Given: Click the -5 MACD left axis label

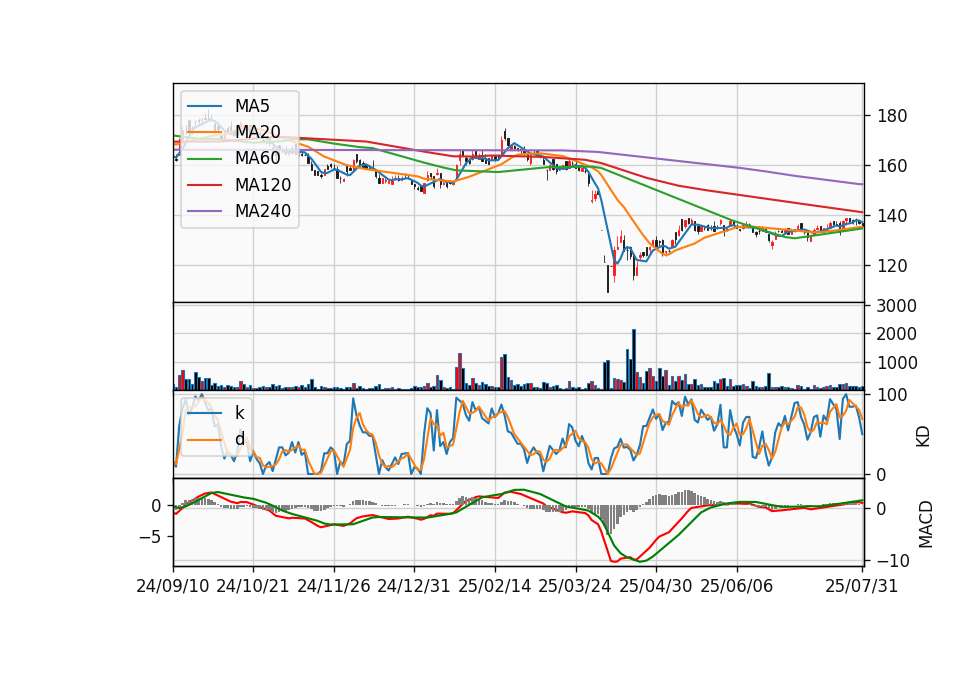Looking at the screenshot, I should [x=151, y=537].
